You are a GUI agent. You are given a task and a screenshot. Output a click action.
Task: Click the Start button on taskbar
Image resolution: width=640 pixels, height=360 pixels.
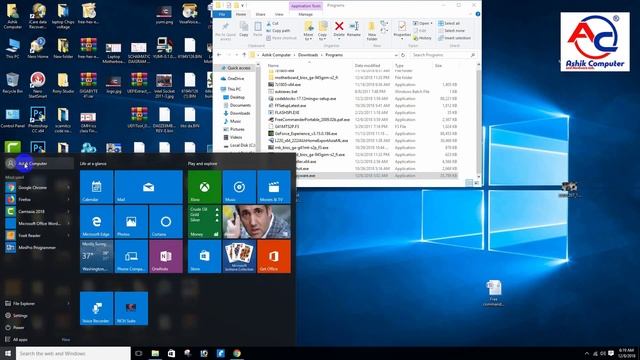8,353
